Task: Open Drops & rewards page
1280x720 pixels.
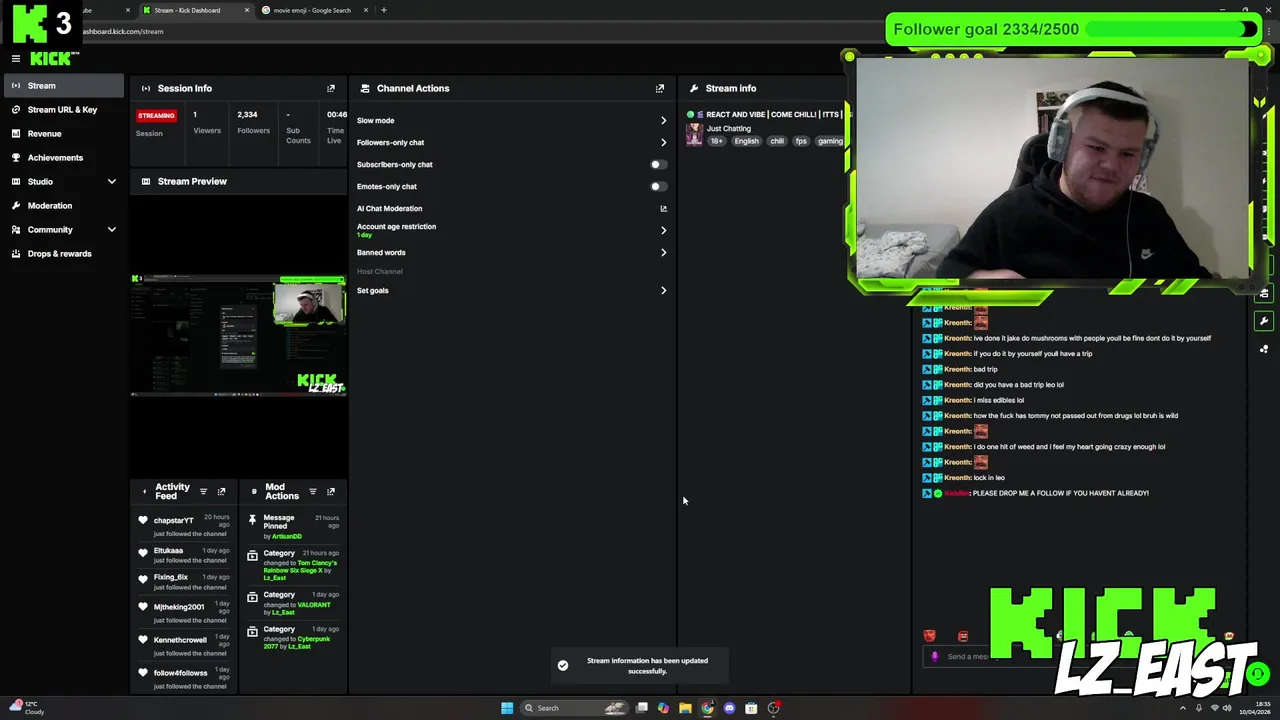Action: (62, 254)
